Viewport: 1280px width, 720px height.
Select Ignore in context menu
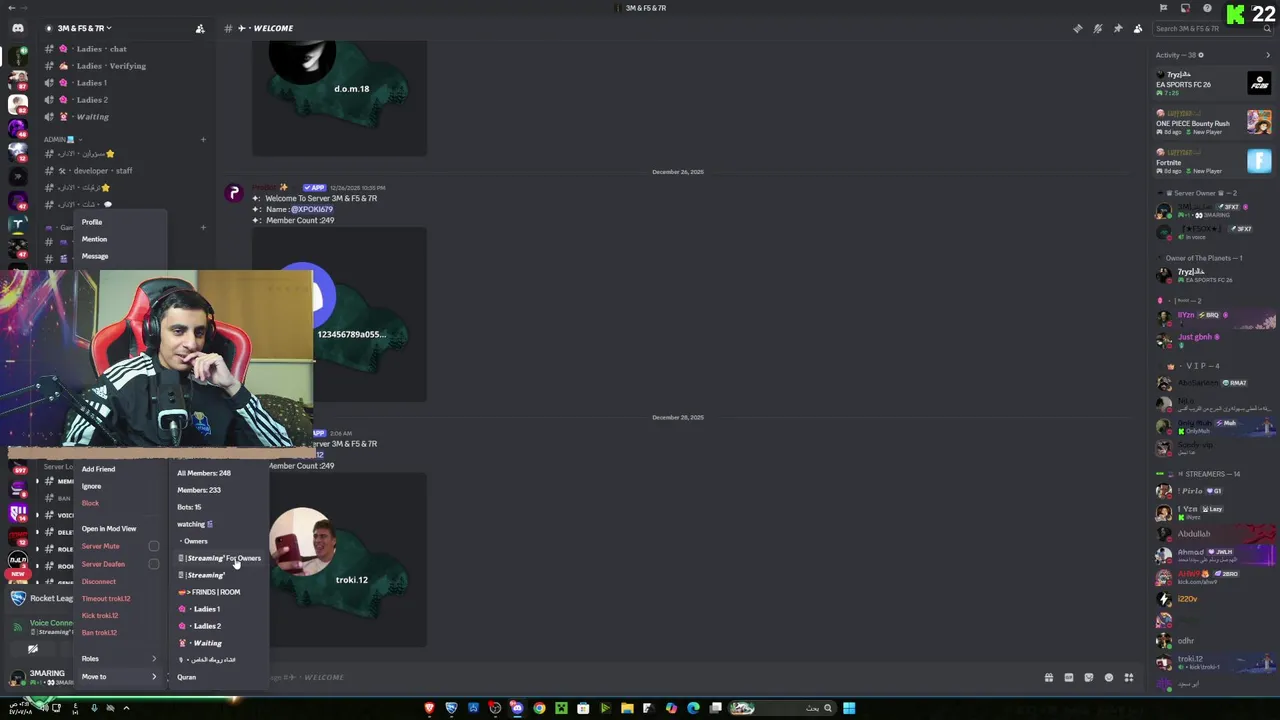click(91, 486)
